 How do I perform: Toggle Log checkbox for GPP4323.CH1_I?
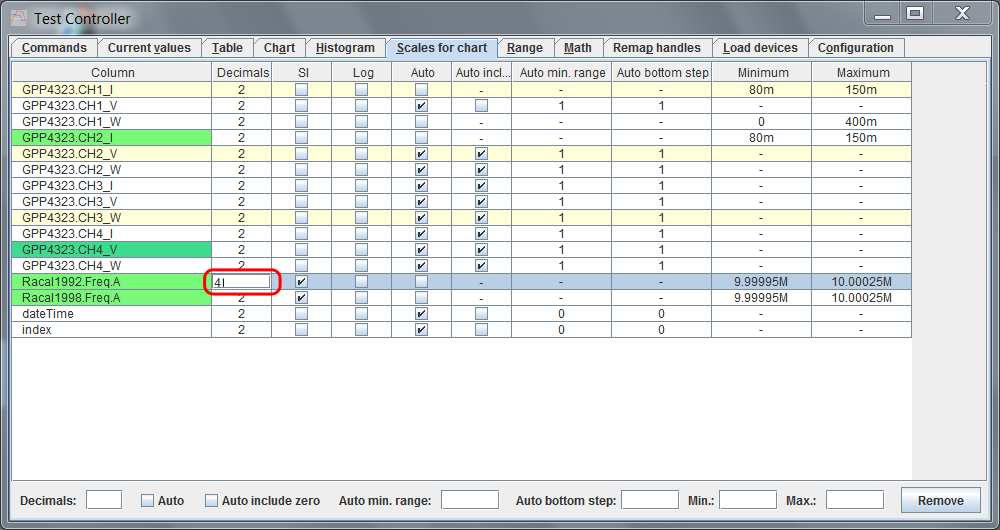coord(361,90)
